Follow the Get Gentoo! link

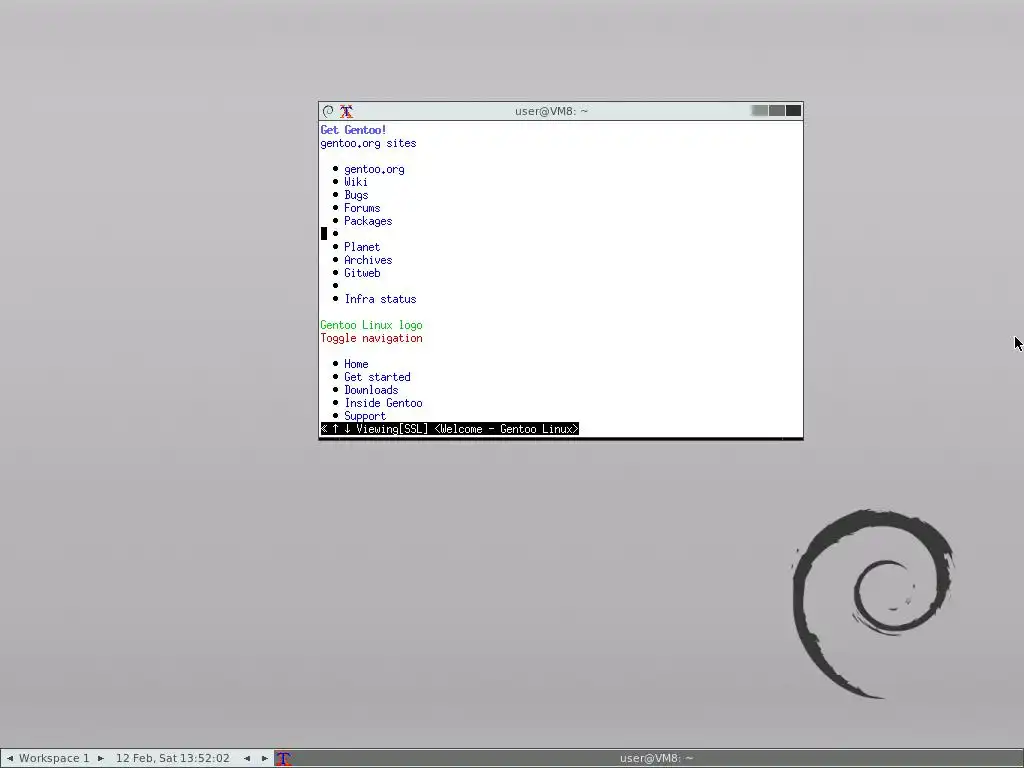click(353, 130)
